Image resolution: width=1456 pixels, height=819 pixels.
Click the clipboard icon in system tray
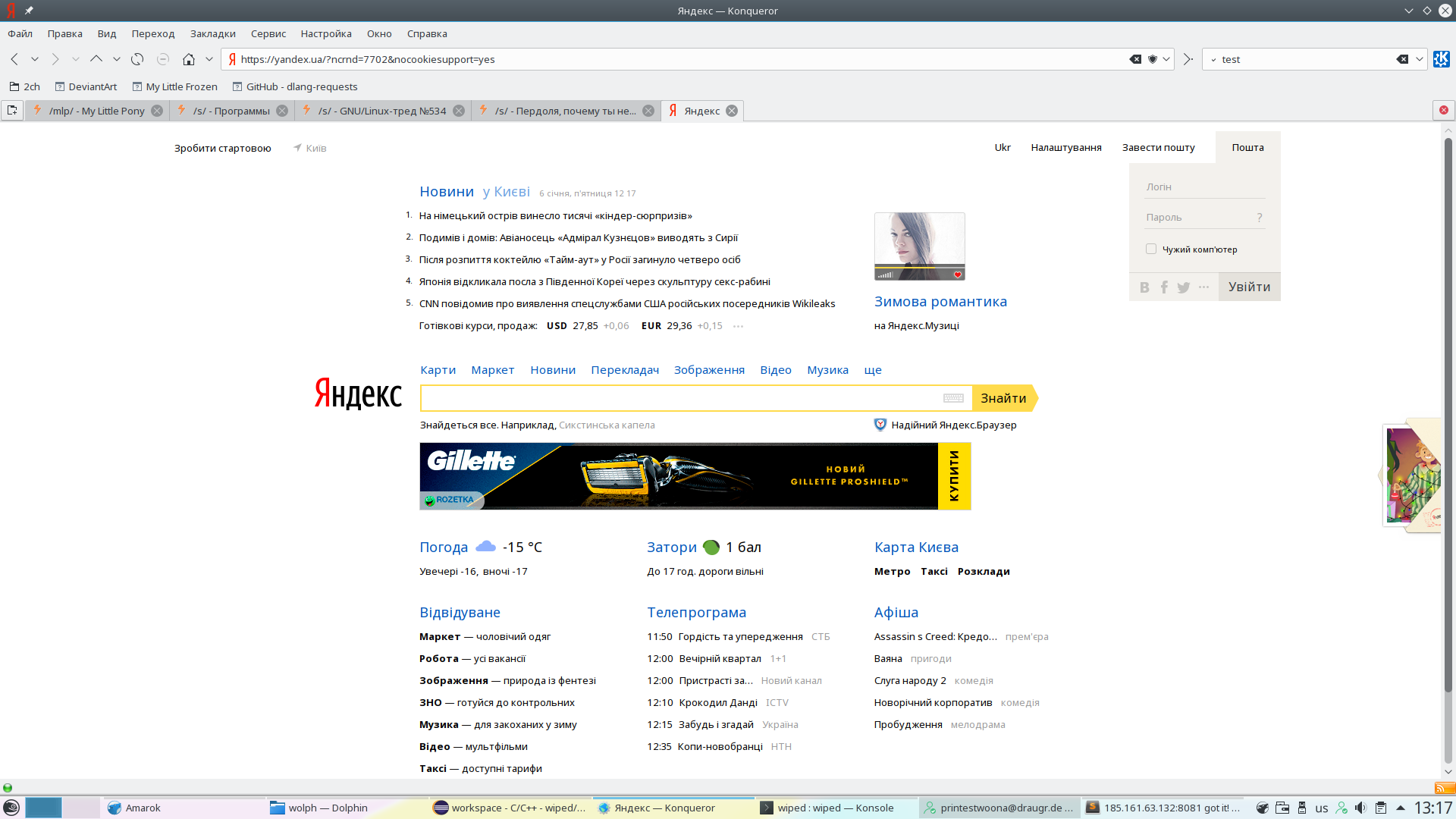point(1381,808)
